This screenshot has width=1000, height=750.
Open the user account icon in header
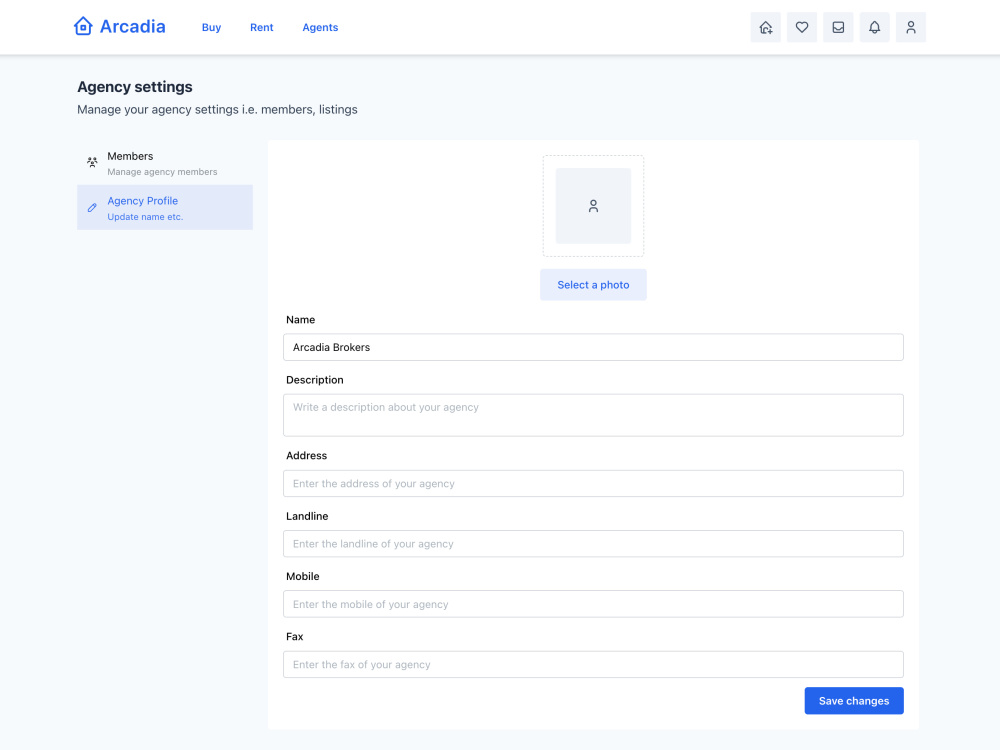[x=911, y=27]
